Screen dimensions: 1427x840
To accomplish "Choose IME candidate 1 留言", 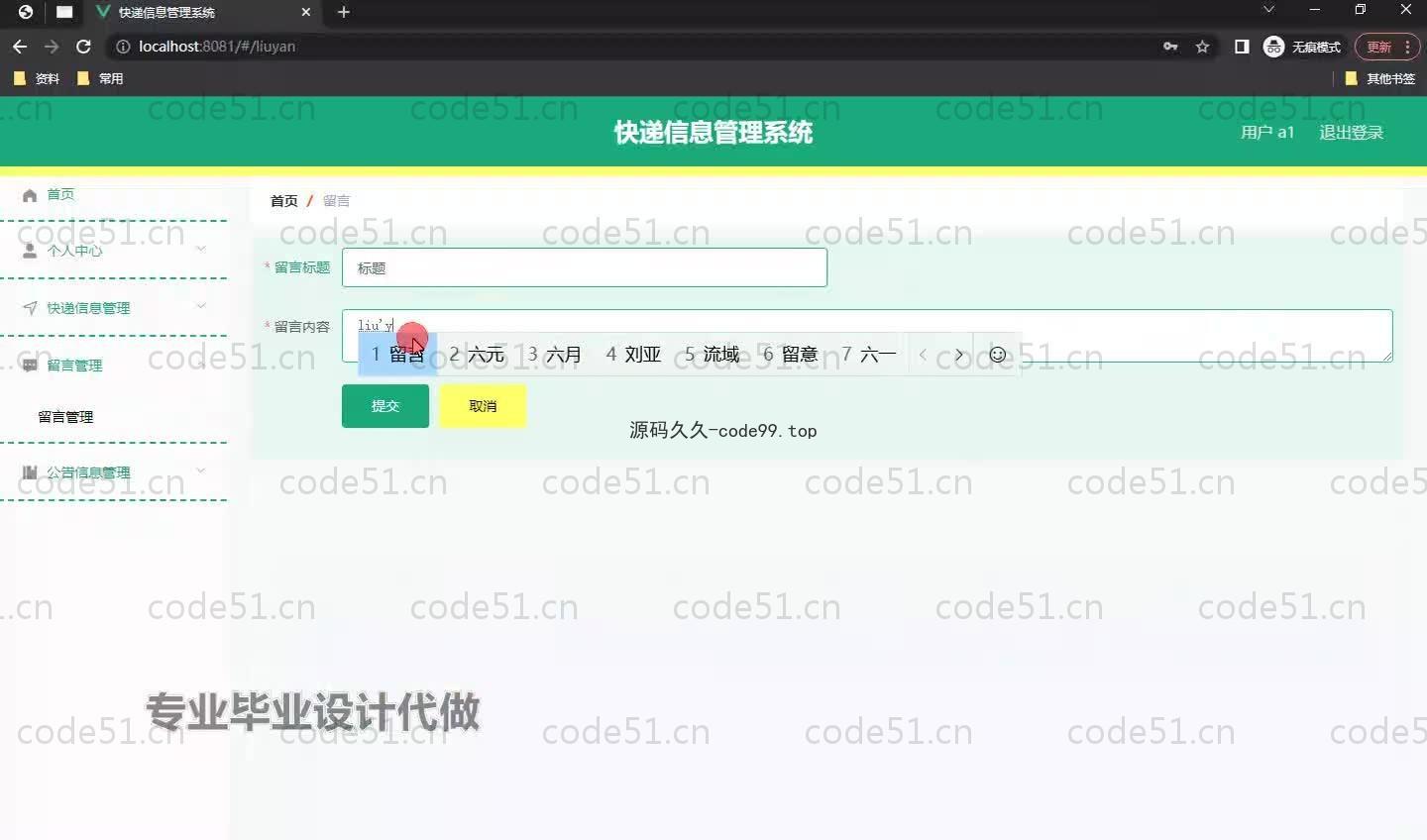I will click(397, 355).
